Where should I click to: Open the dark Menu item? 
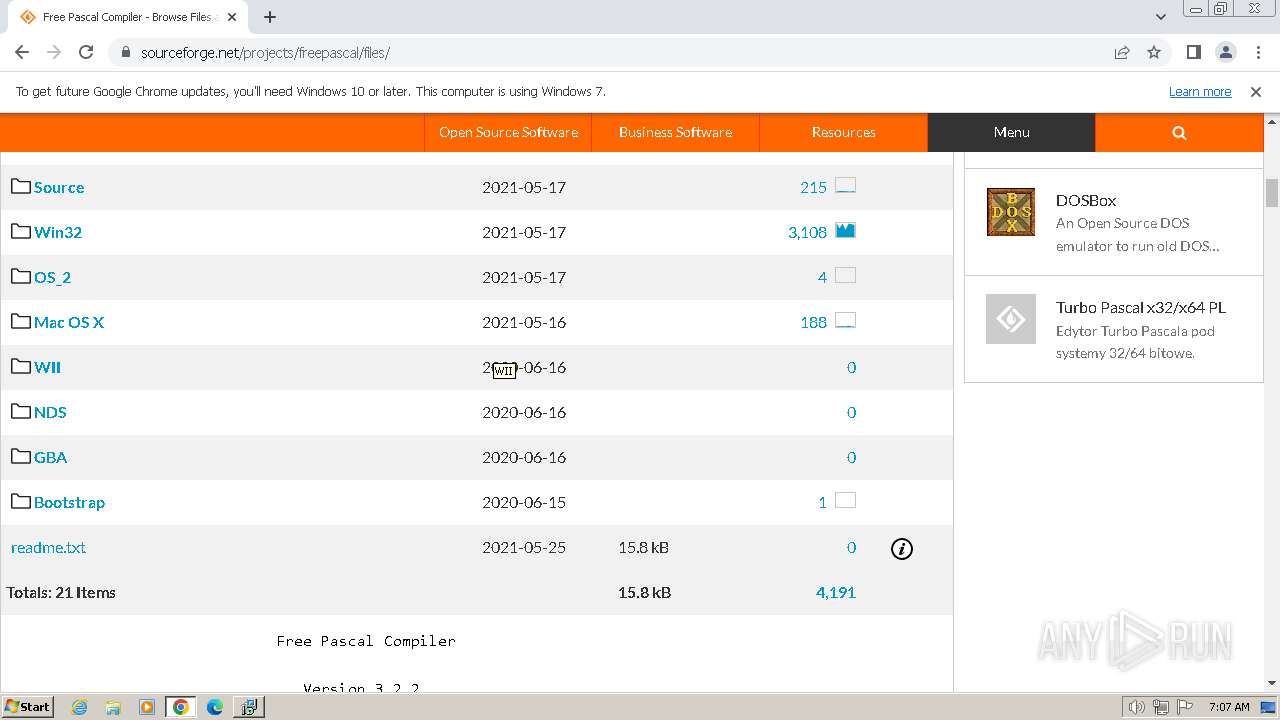point(1012,132)
